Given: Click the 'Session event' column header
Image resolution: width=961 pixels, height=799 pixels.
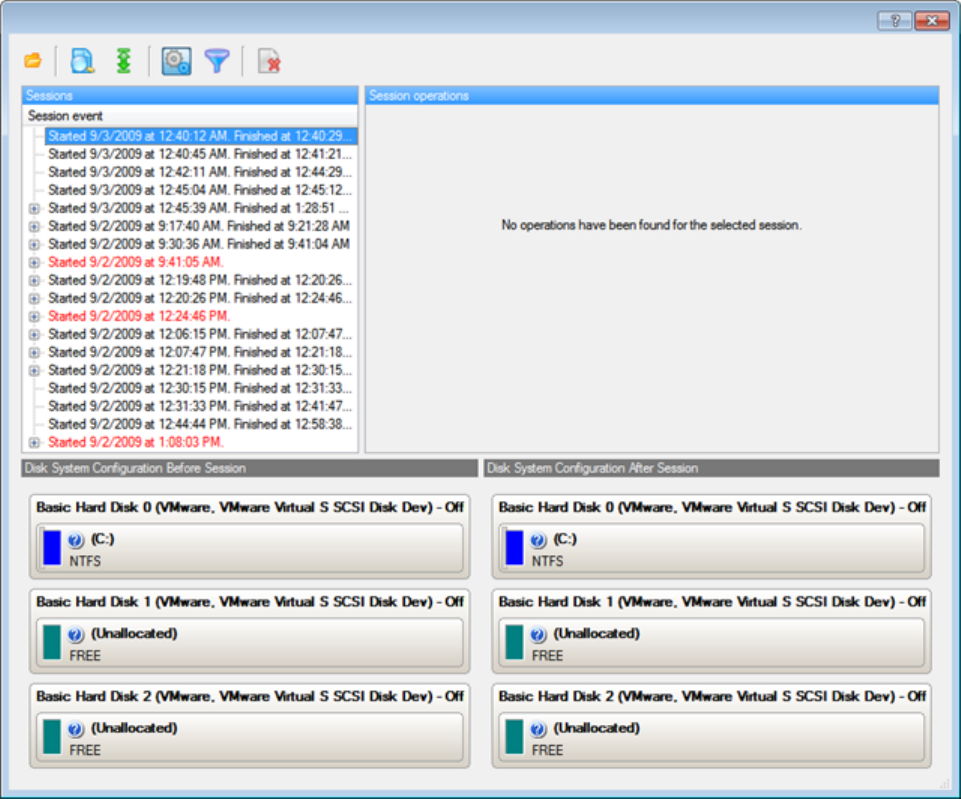Looking at the screenshot, I should point(190,116).
